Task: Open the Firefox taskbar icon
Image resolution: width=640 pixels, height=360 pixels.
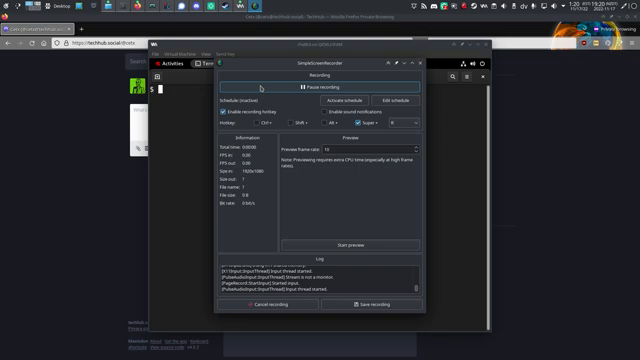Action: click(138, 6)
